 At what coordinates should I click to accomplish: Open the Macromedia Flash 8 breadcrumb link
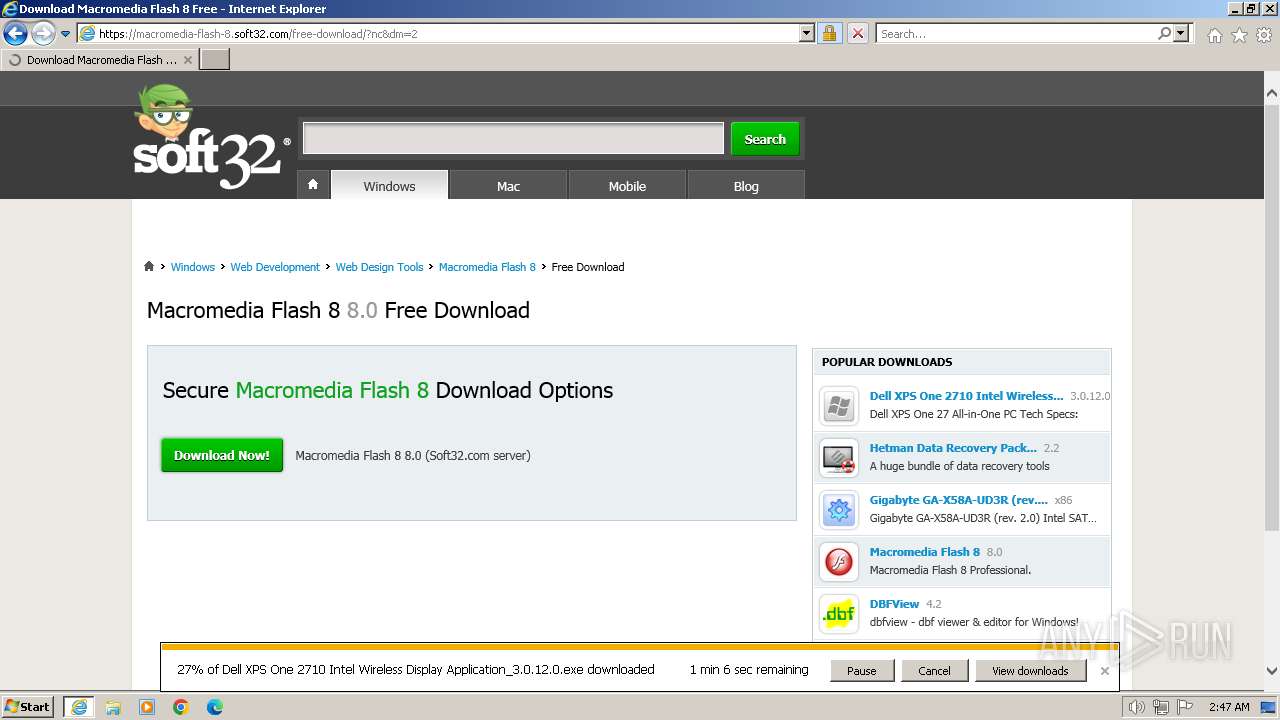tap(487, 267)
